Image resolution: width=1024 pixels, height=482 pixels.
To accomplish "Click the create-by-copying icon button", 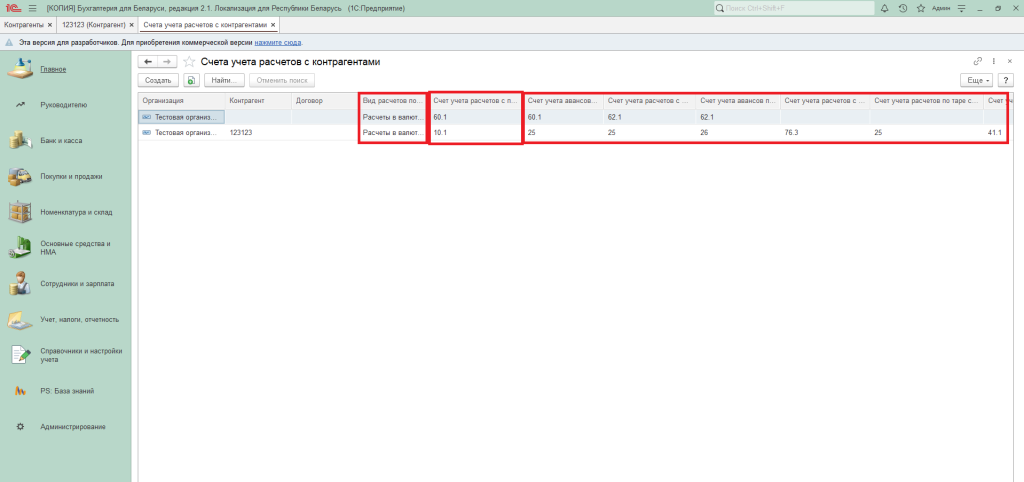I will [191, 80].
